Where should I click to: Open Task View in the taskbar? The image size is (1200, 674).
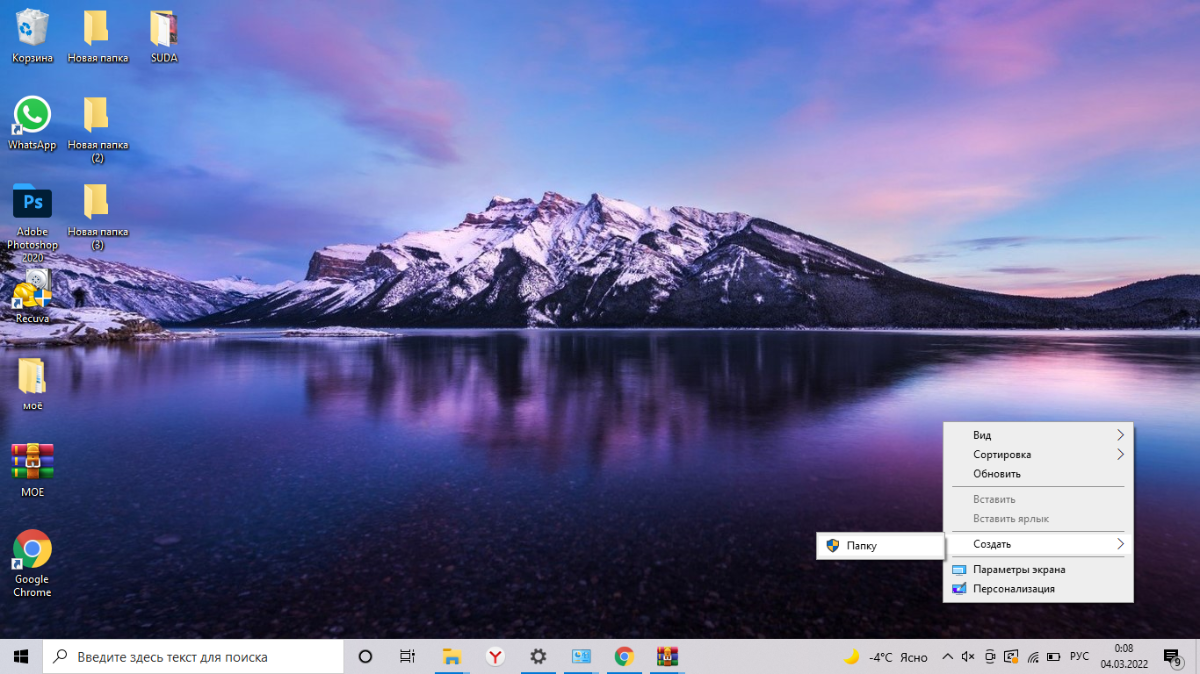[407, 657]
